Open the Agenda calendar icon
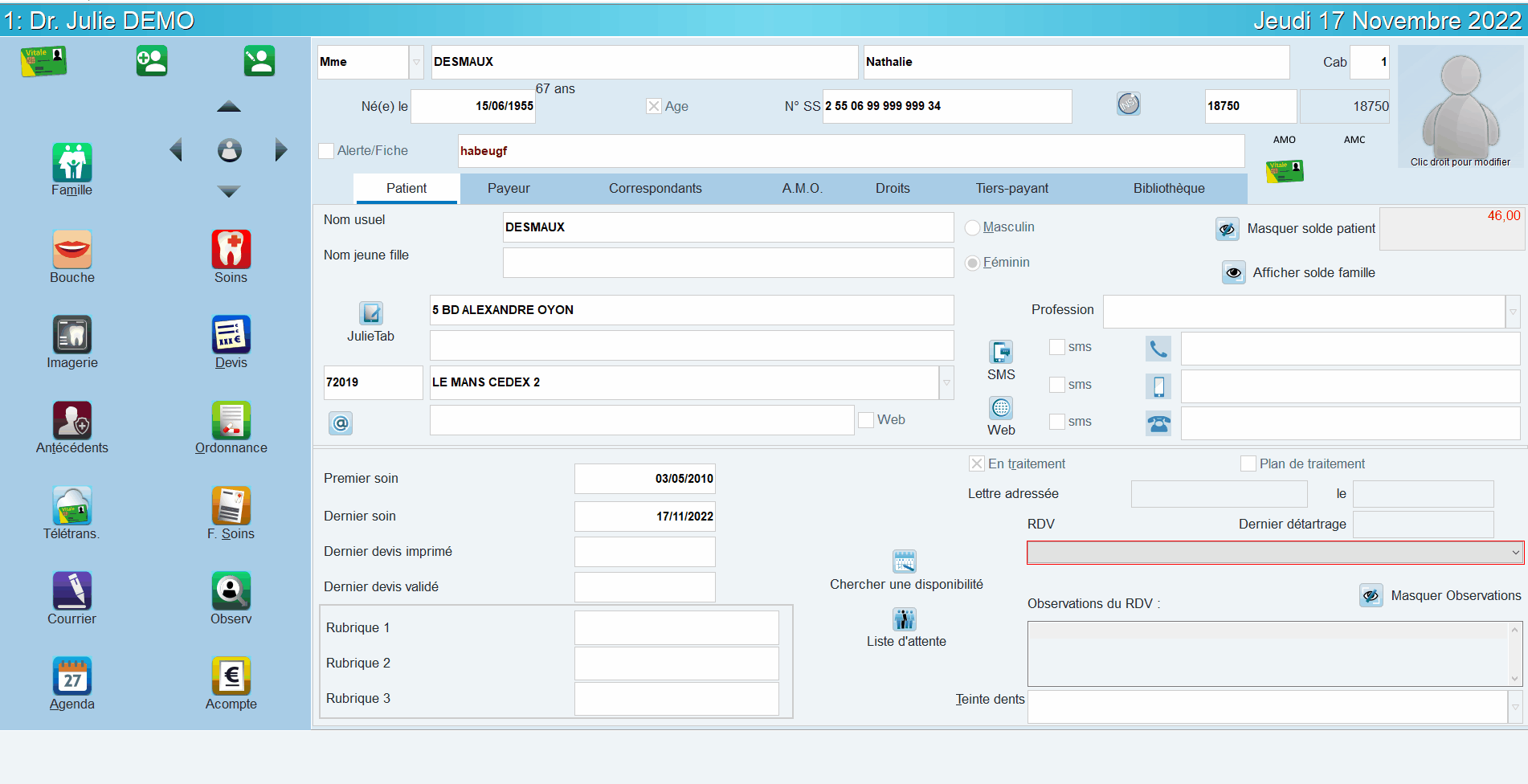Screen dimensions: 1528x784 (72, 676)
